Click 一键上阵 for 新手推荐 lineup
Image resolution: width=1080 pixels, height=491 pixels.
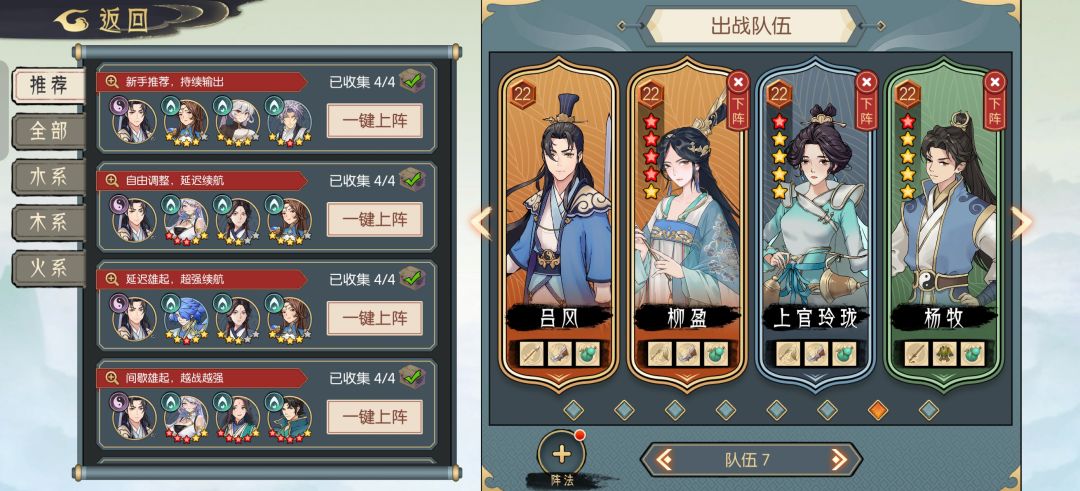(375, 121)
